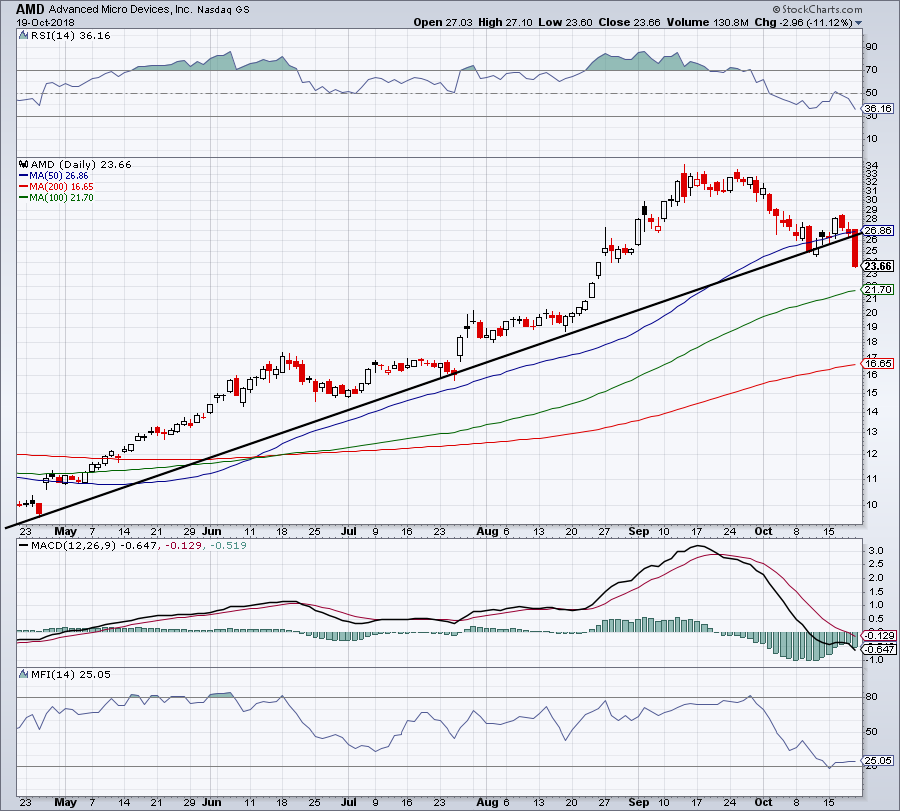Click the 34 price level on the price axis
Viewport: 900px width, 811px height.
[x=871, y=166]
